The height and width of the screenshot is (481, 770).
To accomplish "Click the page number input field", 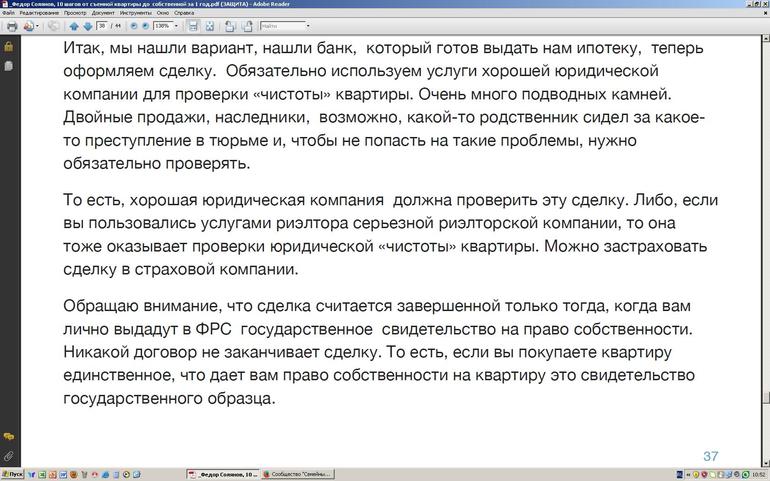I will (101, 26).
